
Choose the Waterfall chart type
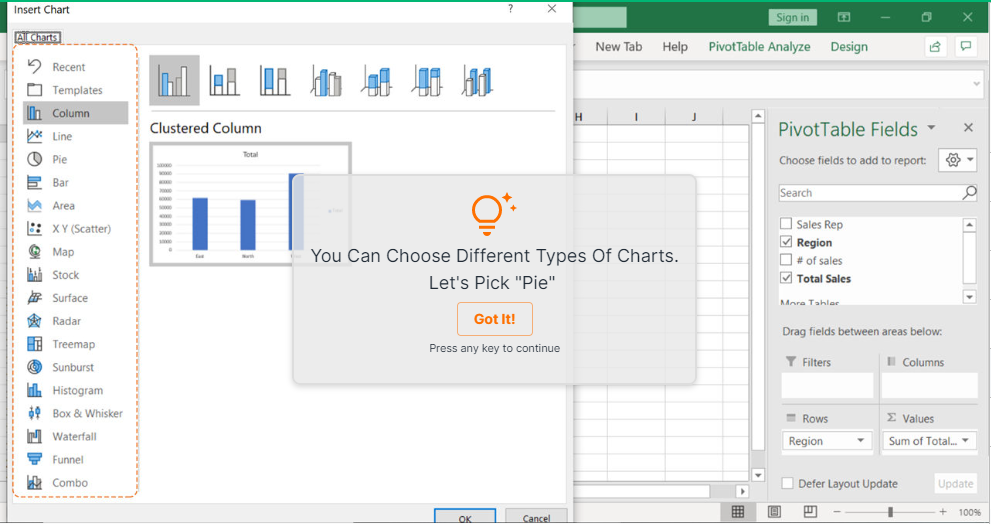(75, 436)
